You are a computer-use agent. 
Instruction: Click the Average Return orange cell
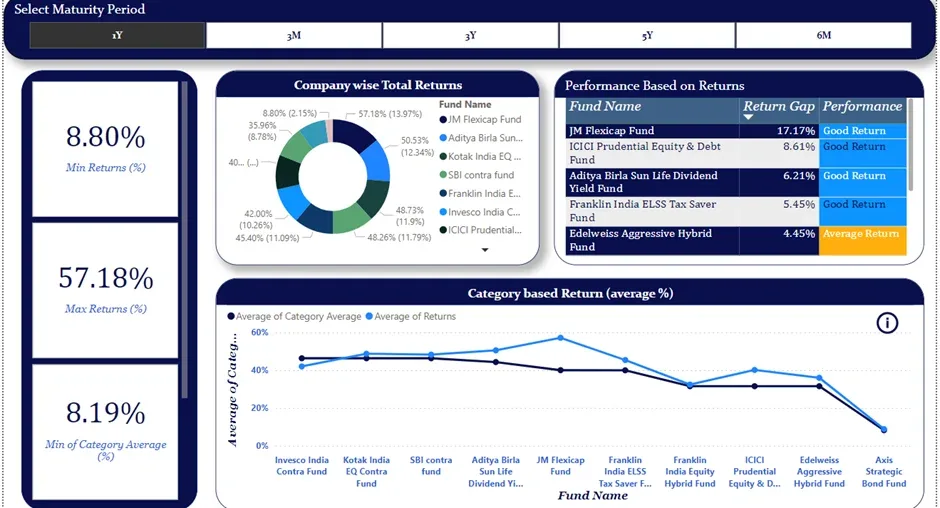pyautogui.click(x=862, y=240)
